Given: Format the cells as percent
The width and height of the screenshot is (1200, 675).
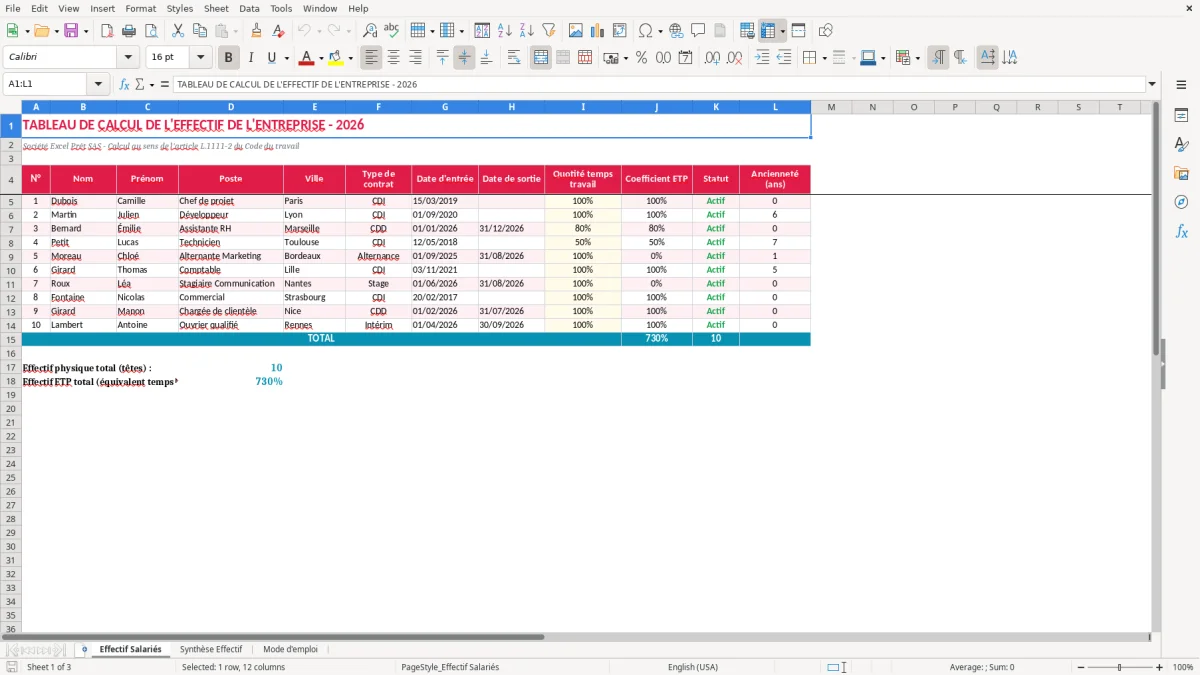Looking at the screenshot, I should coord(641,58).
